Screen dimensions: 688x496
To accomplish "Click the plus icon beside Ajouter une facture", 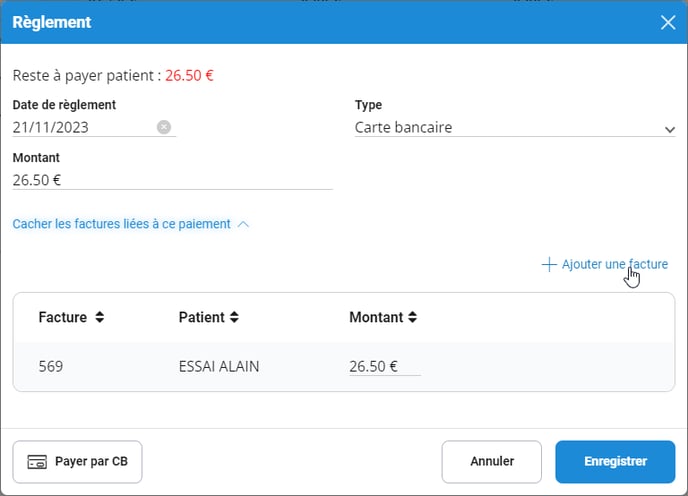I will pos(549,265).
